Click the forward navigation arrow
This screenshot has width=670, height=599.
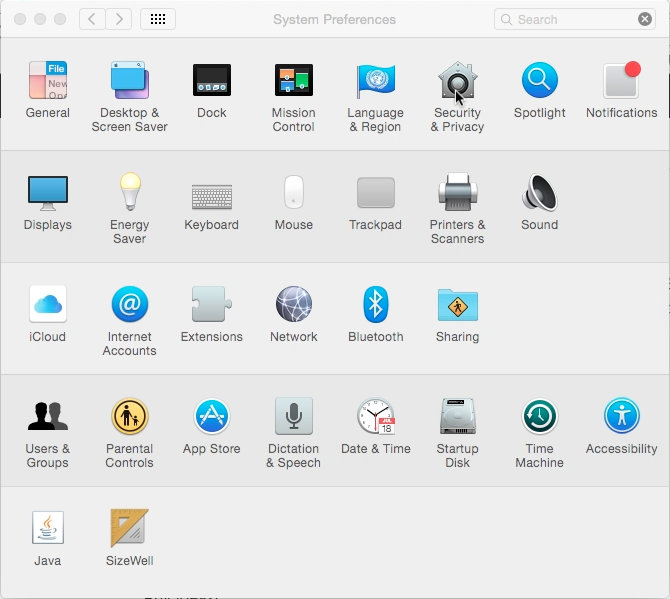[119, 19]
